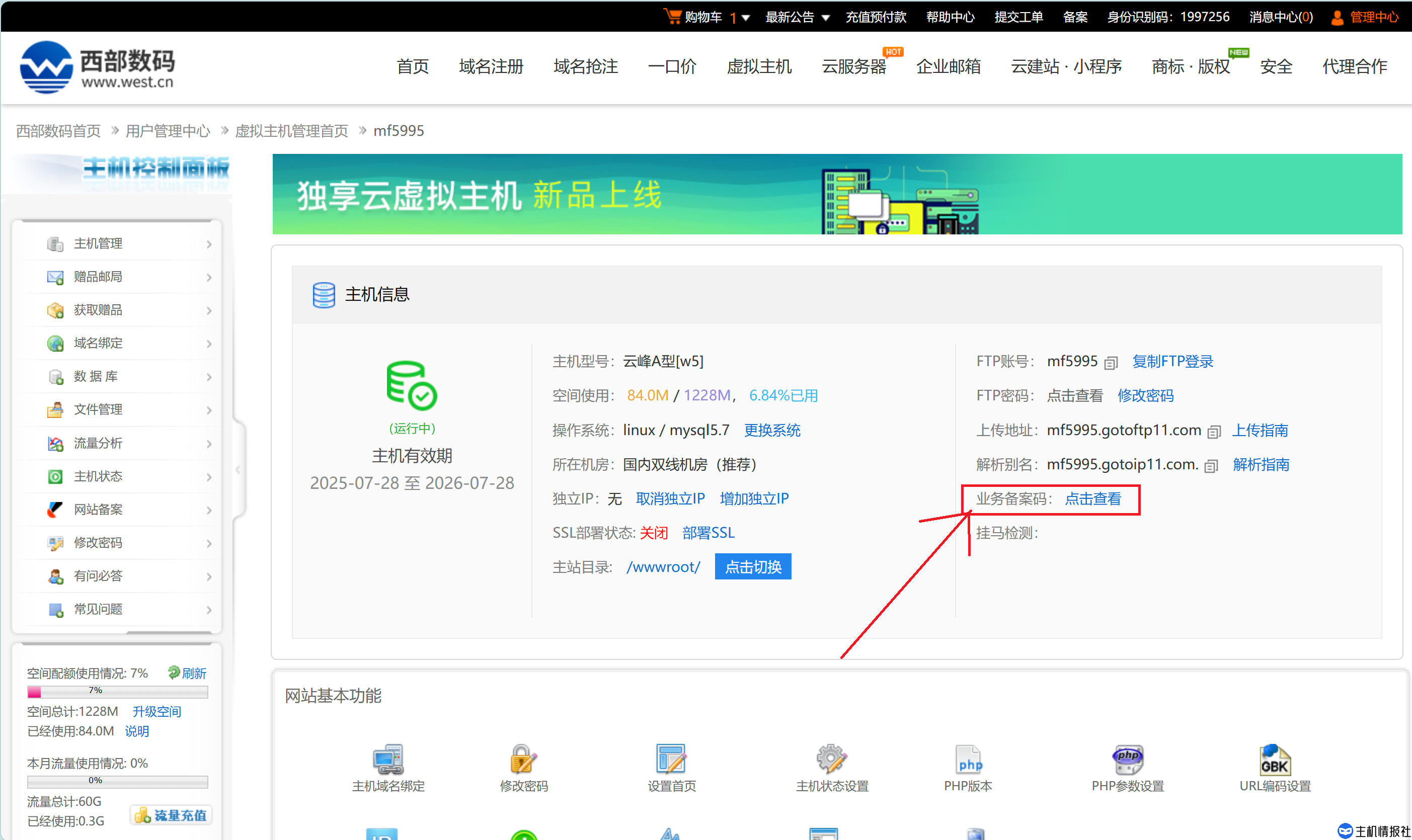Click the shopping cart icon
The image size is (1412, 840).
tap(672, 16)
